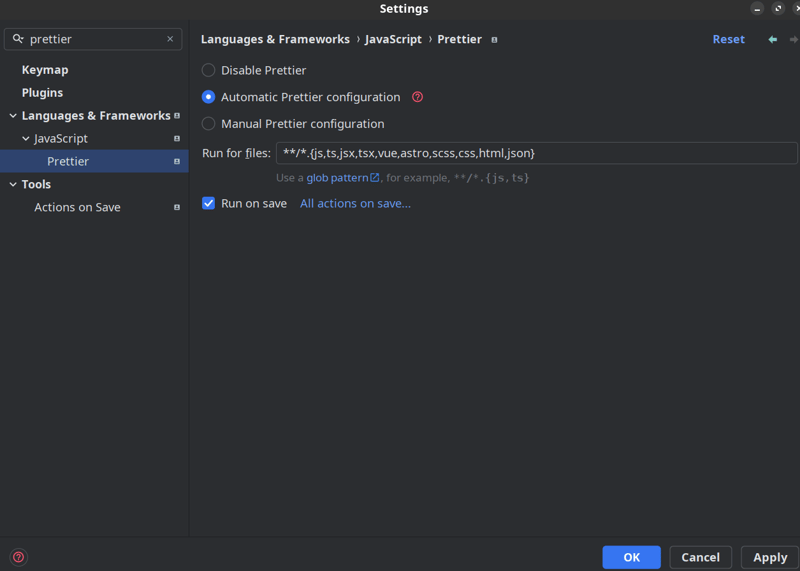This screenshot has height=571, width=800.
Task: Click the Apply button
Action: point(770,557)
